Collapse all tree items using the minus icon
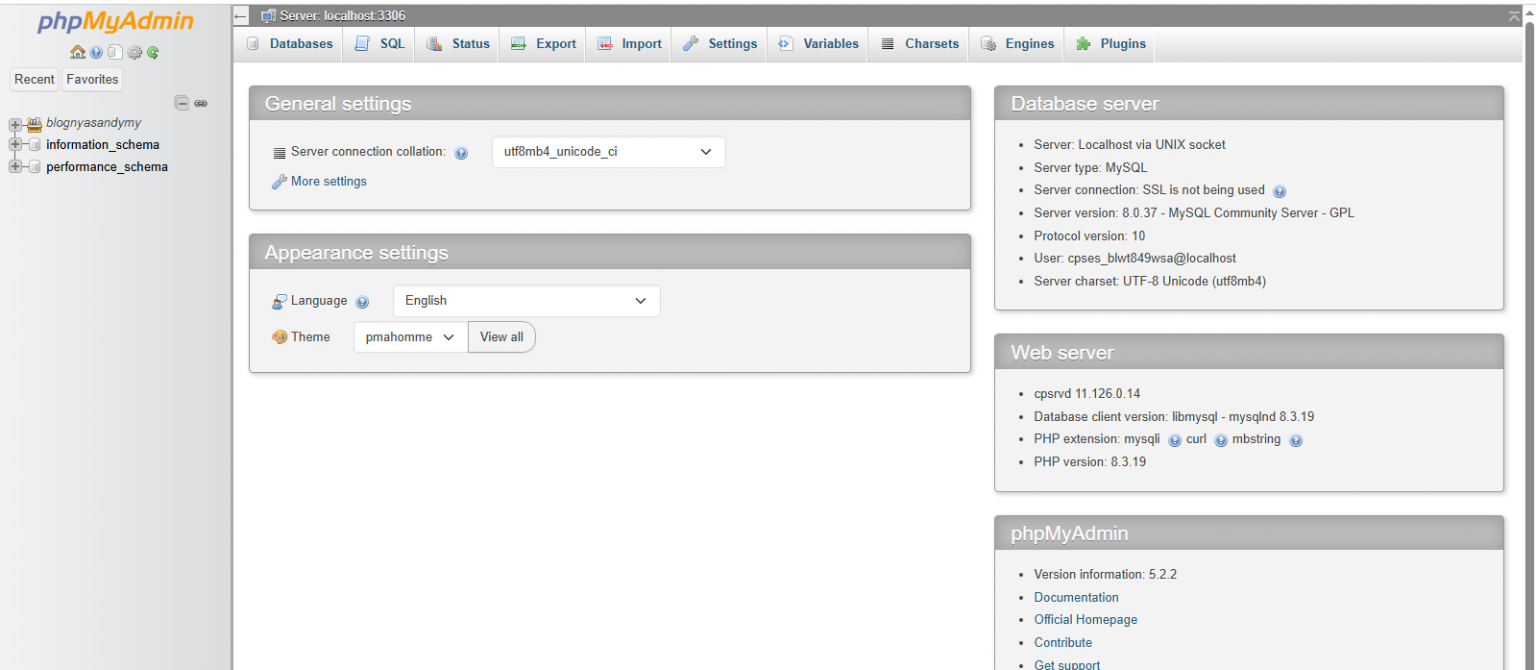The height and width of the screenshot is (670, 1536). click(x=181, y=102)
